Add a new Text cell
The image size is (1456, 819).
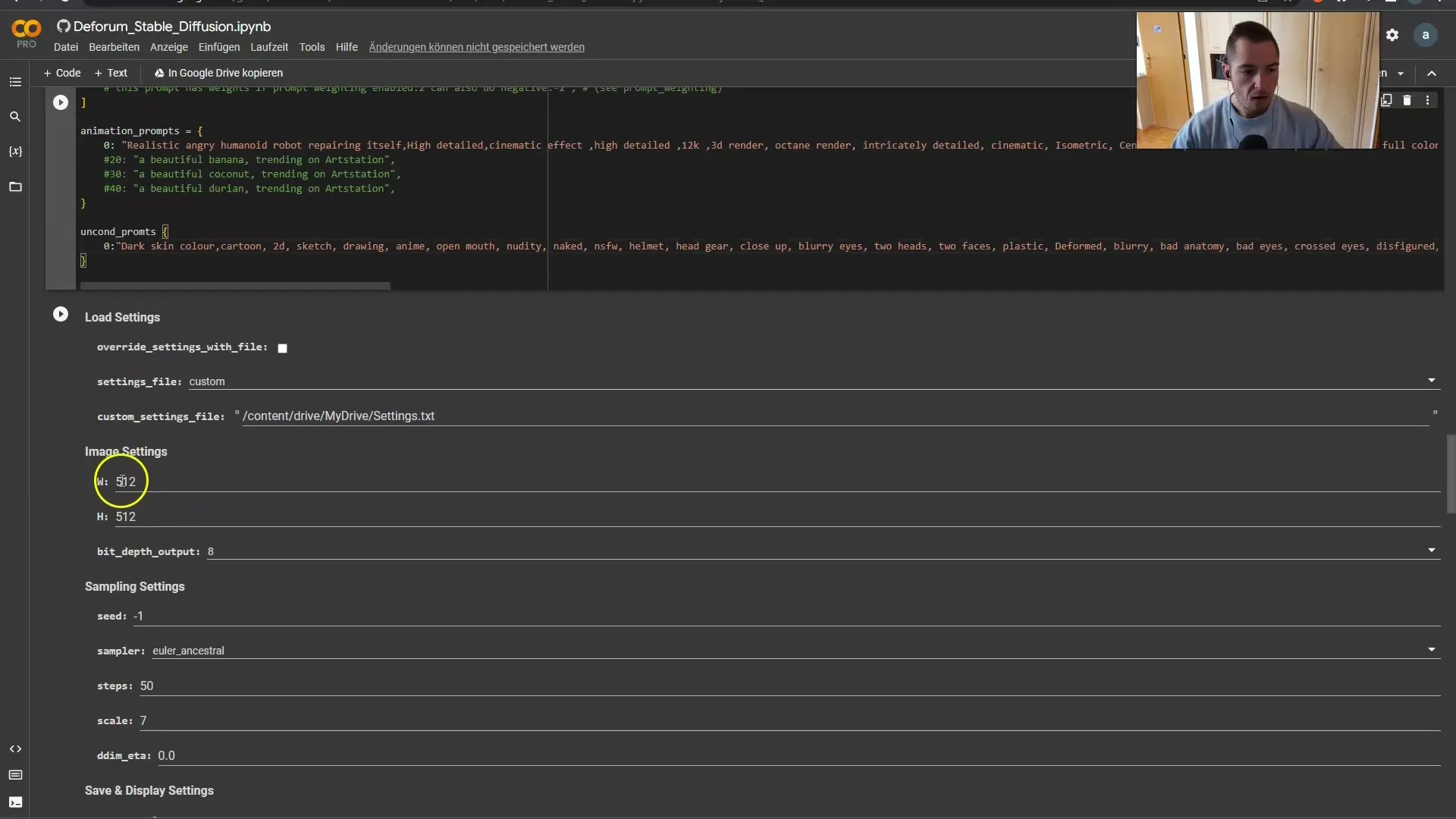[111, 73]
